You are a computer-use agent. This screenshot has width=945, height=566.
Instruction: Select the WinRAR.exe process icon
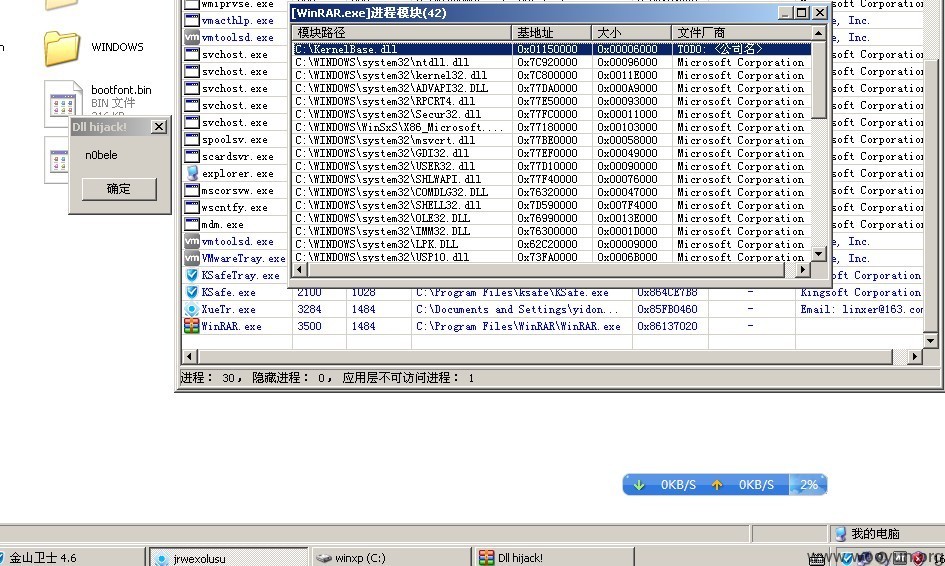click(192, 325)
